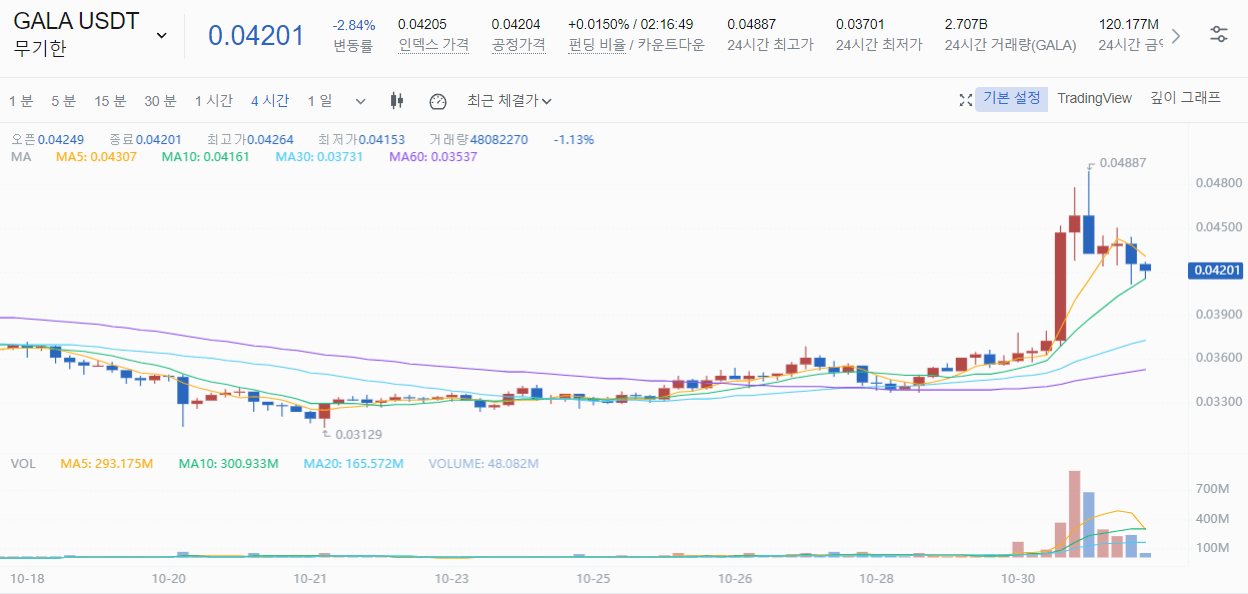
Task: Click the volume MA10: 300.933M label
Action: pyautogui.click(x=228, y=464)
